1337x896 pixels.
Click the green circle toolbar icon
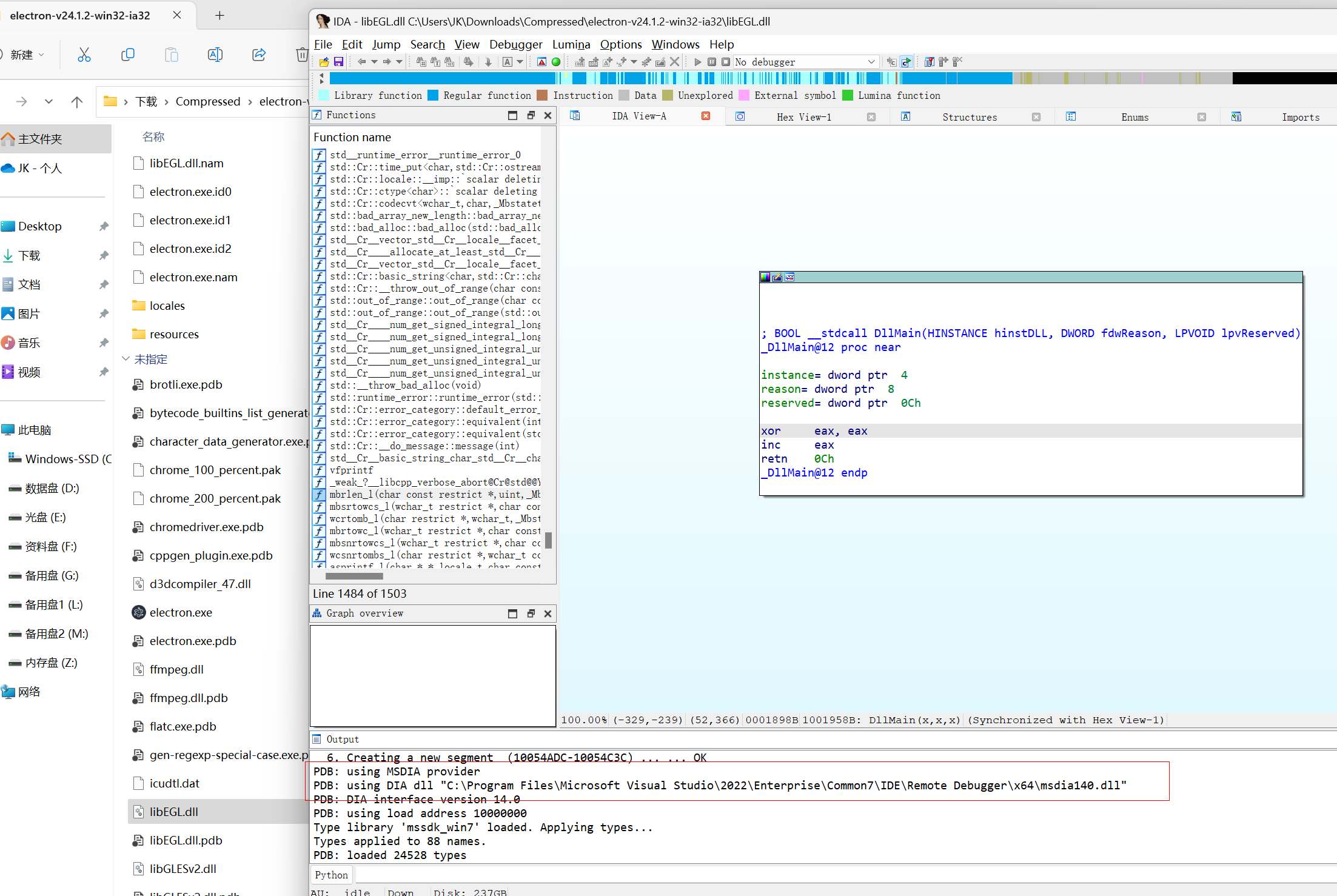(556, 62)
